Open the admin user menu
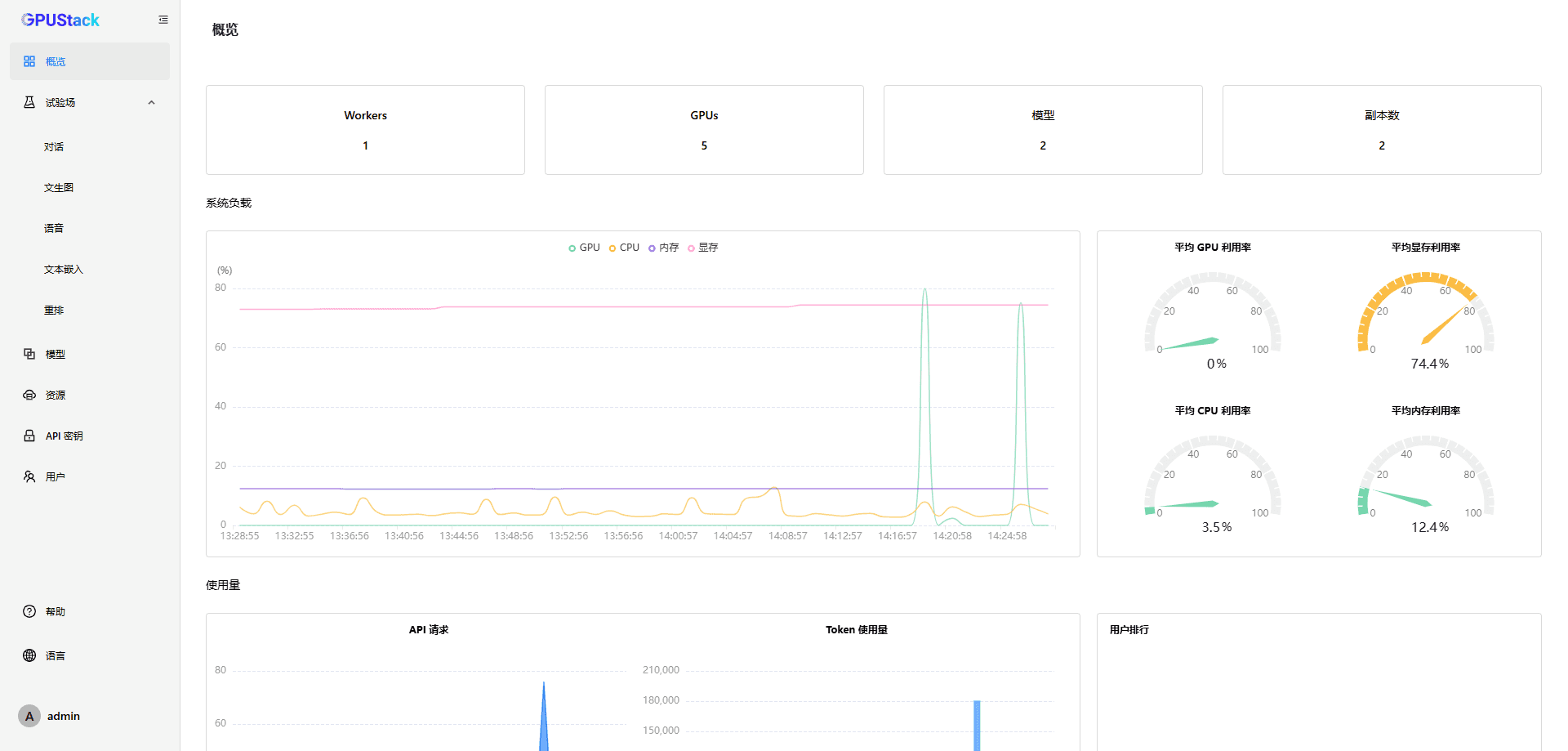1568x751 pixels. (90, 716)
